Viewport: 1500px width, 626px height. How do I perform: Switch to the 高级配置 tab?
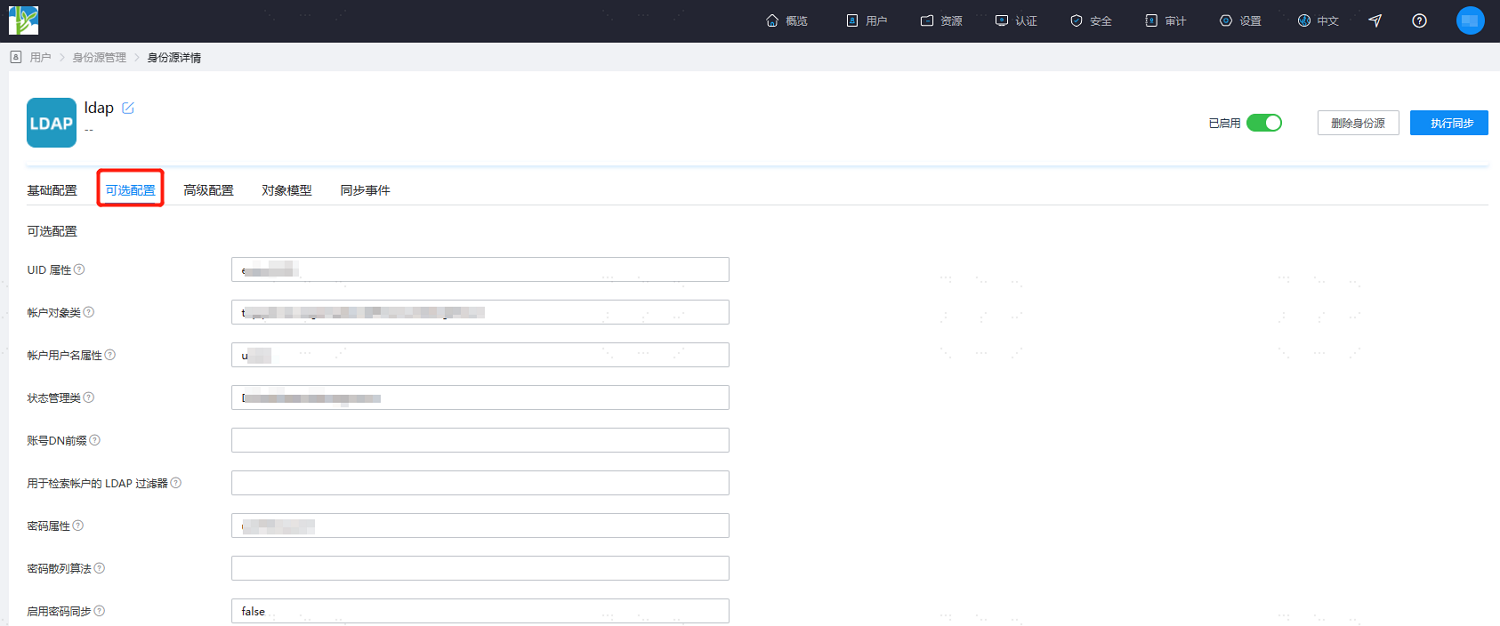(208, 190)
